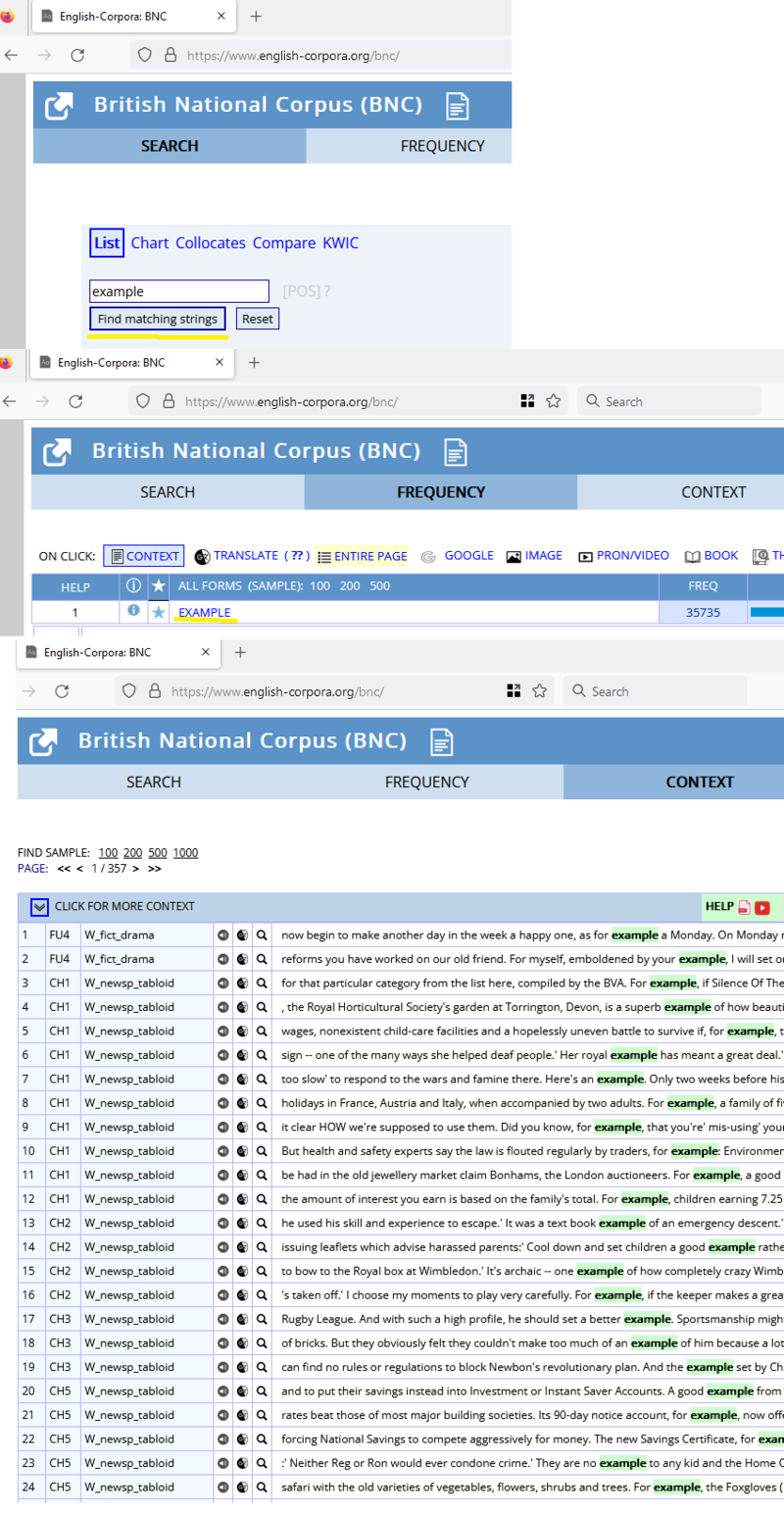This screenshot has width=784, height=1514.
Task: Select the KWIC display mode
Action: [x=340, y=242]
